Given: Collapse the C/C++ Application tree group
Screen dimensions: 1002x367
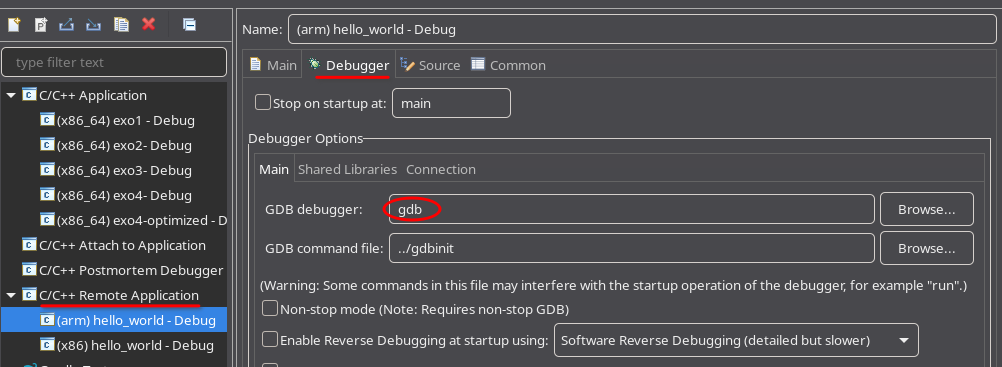Looking at the screenshot, I should [11, 95].
